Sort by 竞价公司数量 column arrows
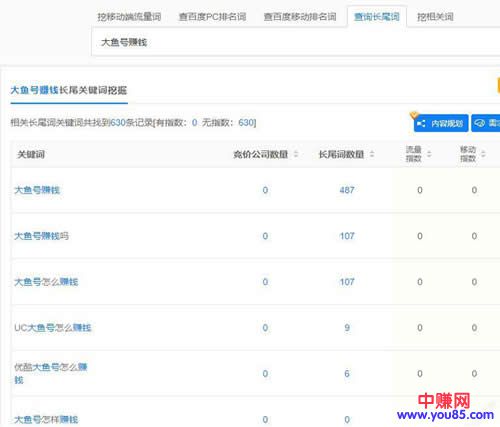The width and height of the screenshot is (500, 427). point(296,154)
